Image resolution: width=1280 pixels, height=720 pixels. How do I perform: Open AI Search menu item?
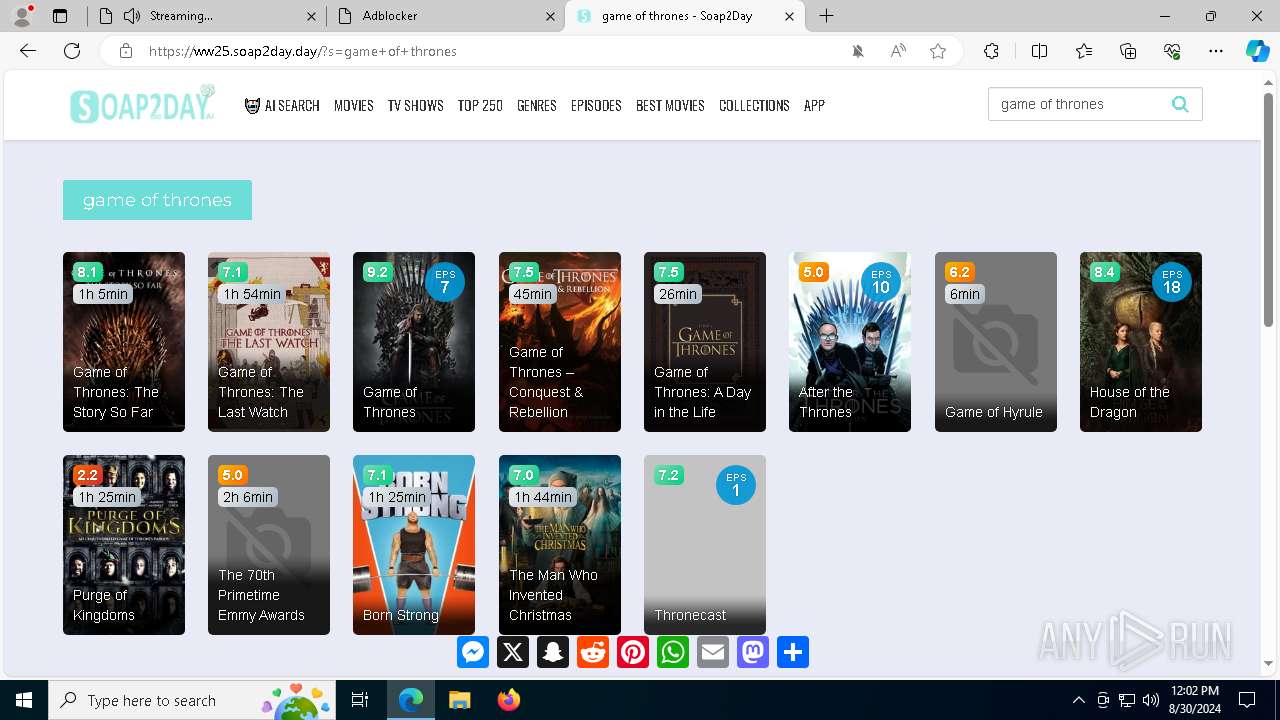point(282,105)
